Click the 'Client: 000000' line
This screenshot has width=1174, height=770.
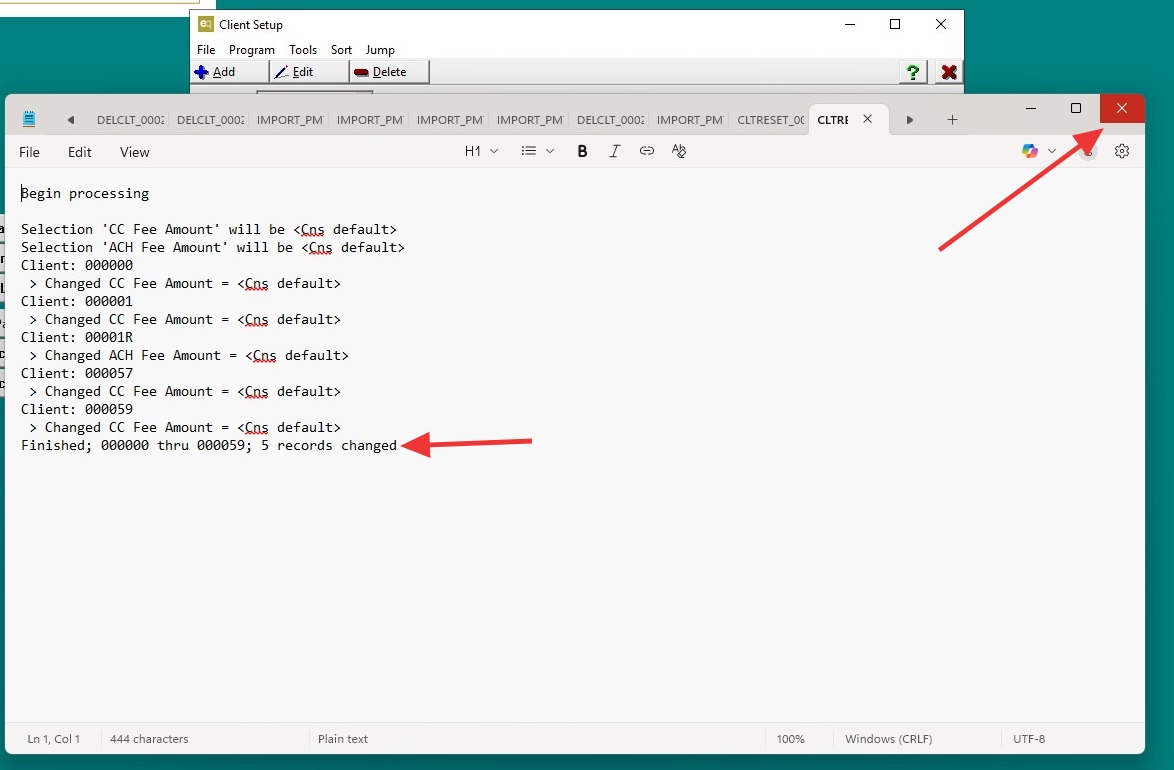[x=77, y=265]
